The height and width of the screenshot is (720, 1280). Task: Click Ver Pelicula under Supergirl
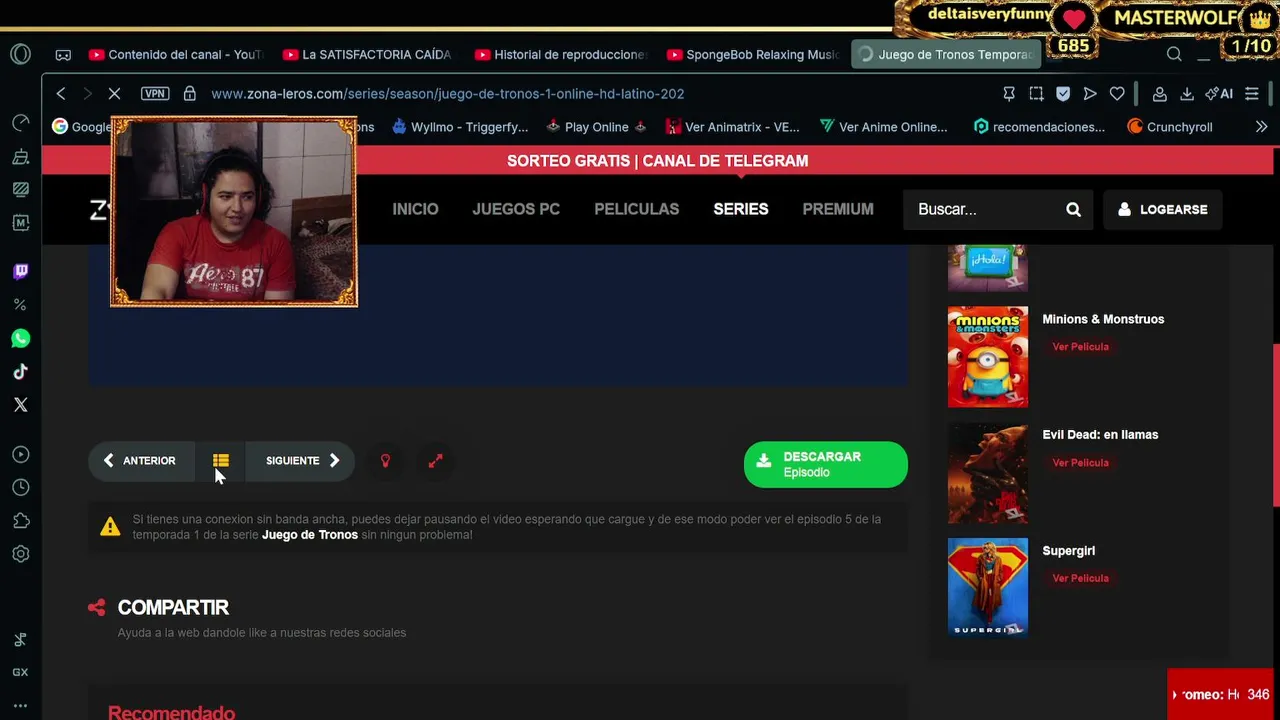[1080, 578]
